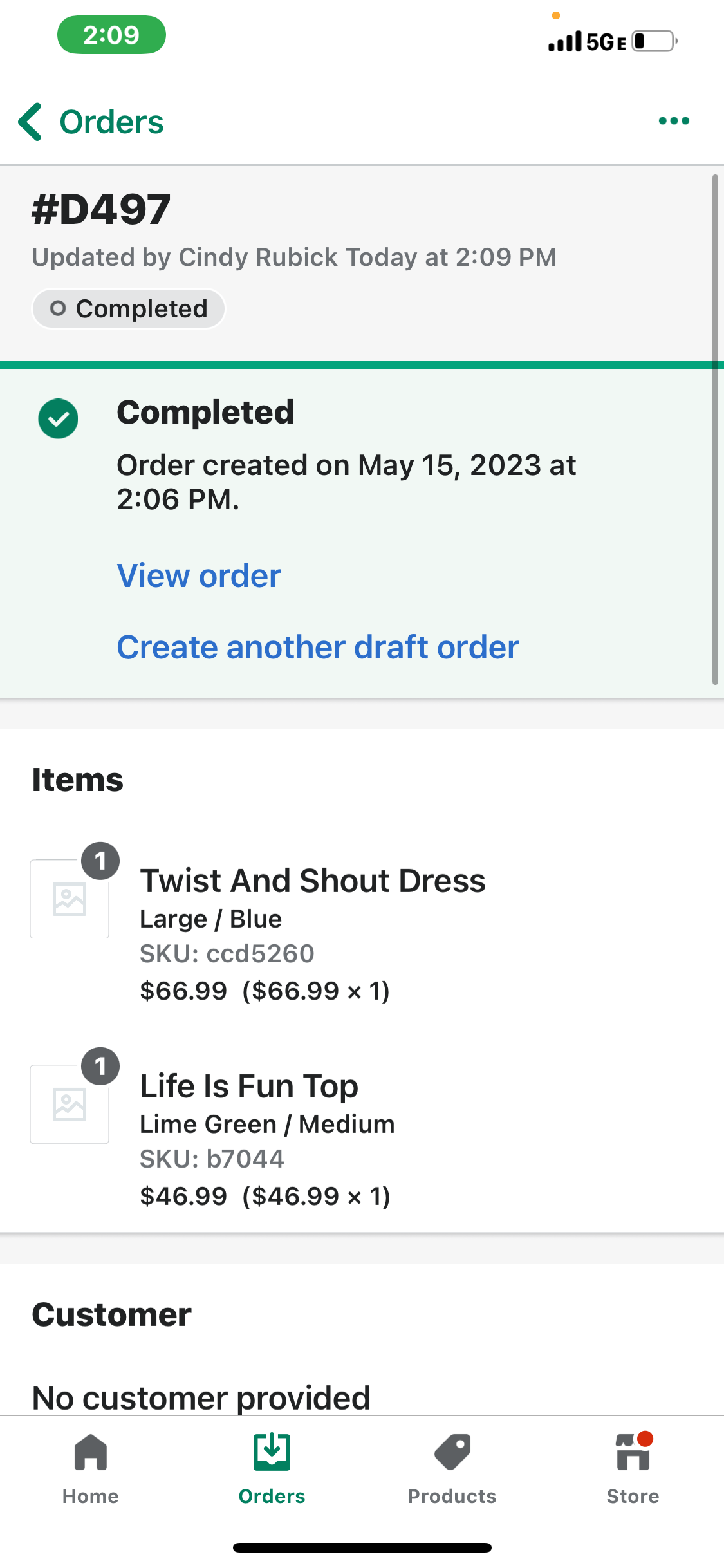Tap the green time indicator in status bar
The width and height of the screenshot is (724, 1568).
coord(111,35)
